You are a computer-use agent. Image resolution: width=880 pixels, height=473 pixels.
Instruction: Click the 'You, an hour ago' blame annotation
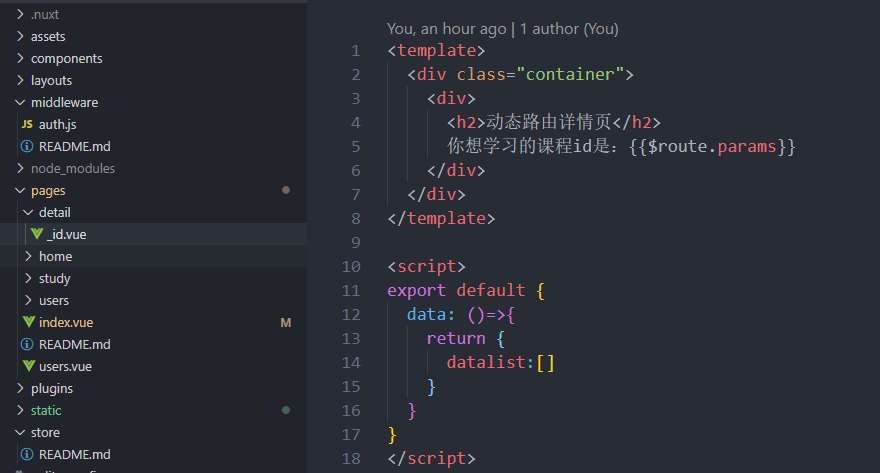[447, 29]
